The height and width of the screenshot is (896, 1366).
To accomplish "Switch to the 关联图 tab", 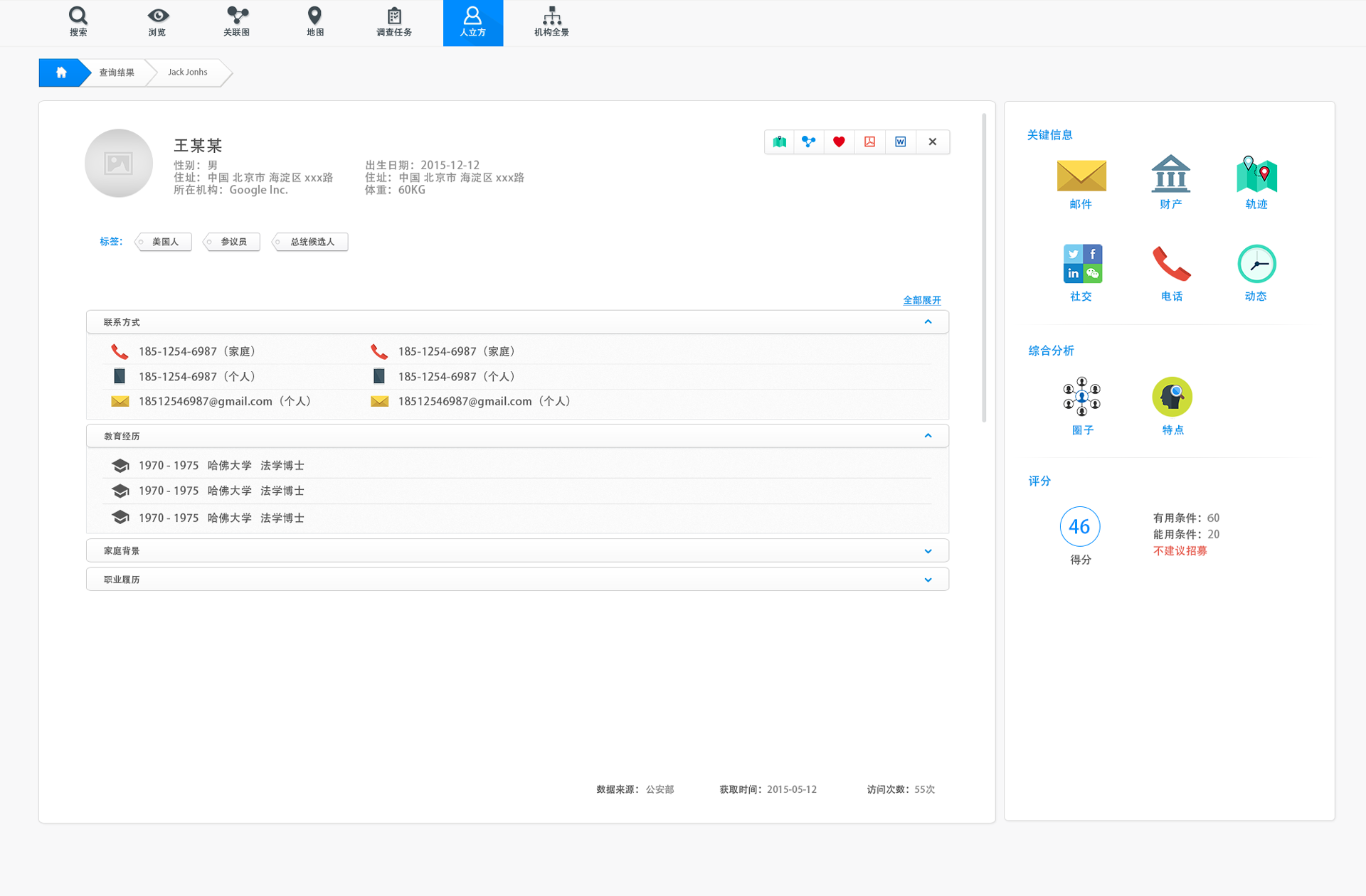I will click(x=236, y=23).
